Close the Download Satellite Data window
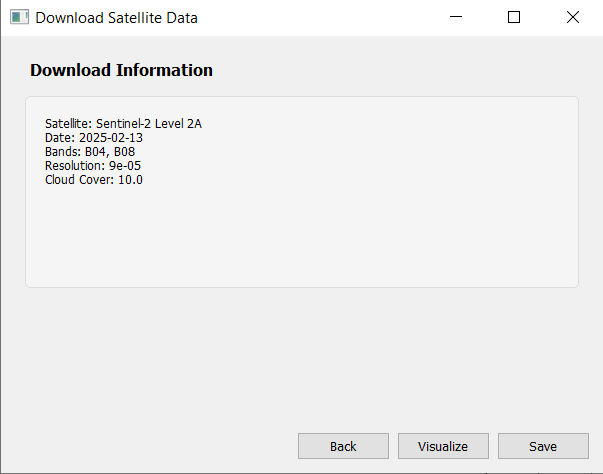This screenshot has height=474, width=603. (573, 17)
